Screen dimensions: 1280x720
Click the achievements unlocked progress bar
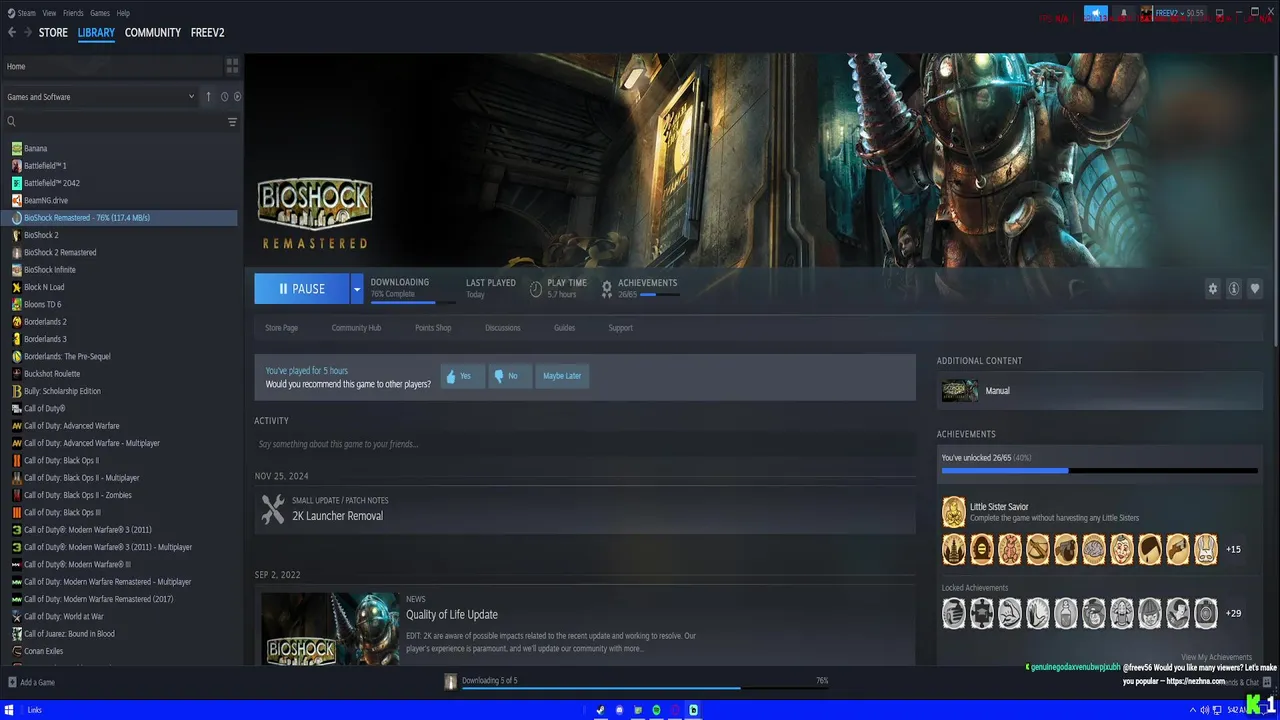(x=1099, y=470)
